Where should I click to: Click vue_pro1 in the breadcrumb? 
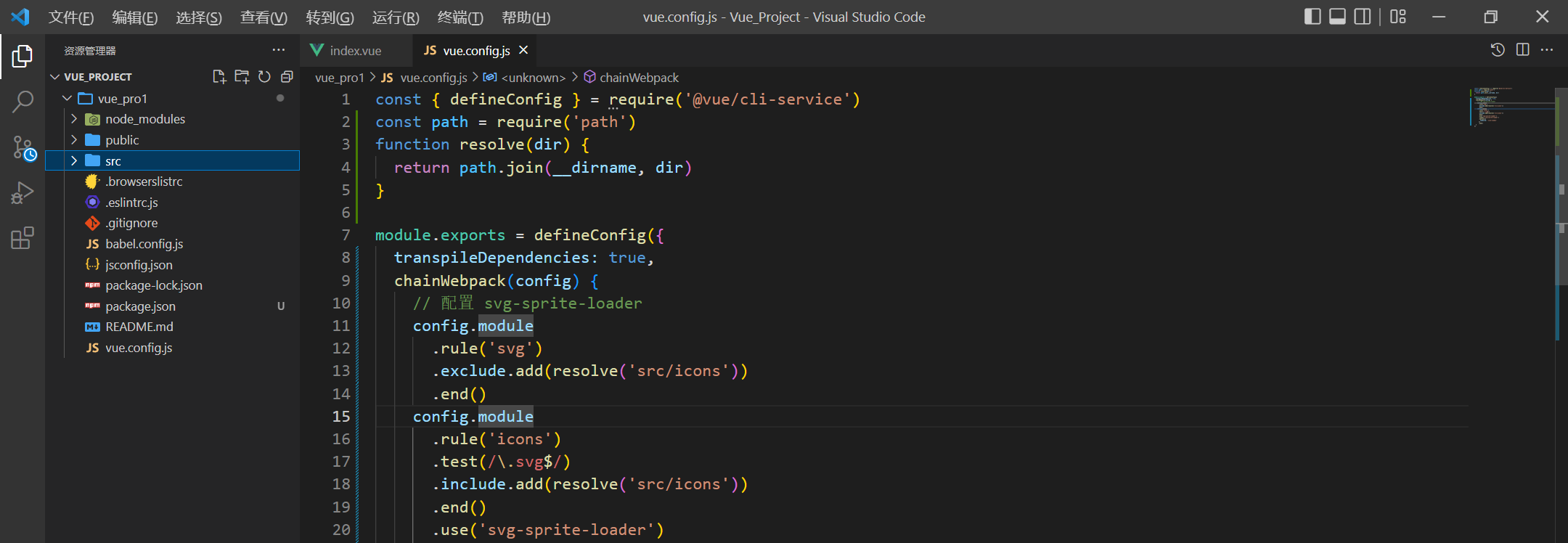point(339,78)
